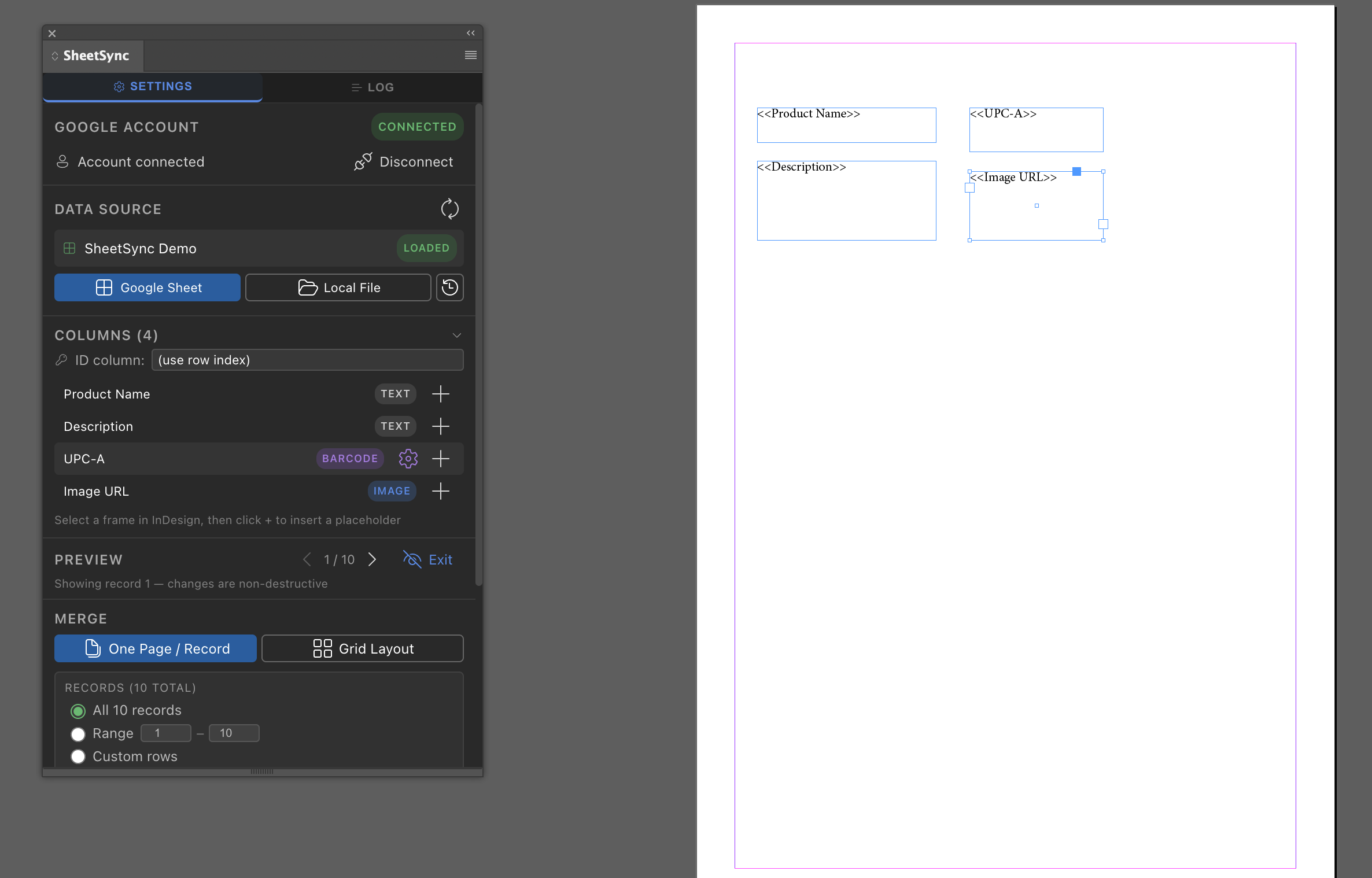Click the Image URL frame out-port box
This screenshot has height=878, width=1372.
[x=1103, y=224]
